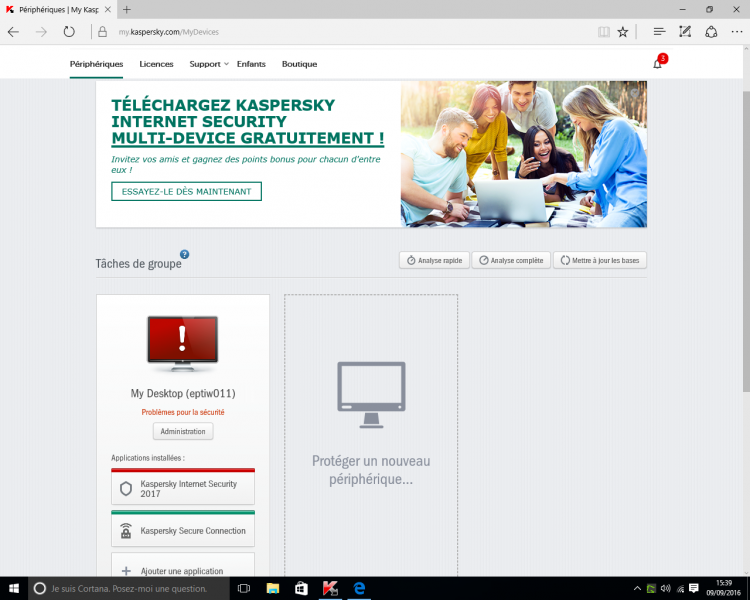Go to the Enfants tab
The image size is (750, 600).
tap(251, 64)
